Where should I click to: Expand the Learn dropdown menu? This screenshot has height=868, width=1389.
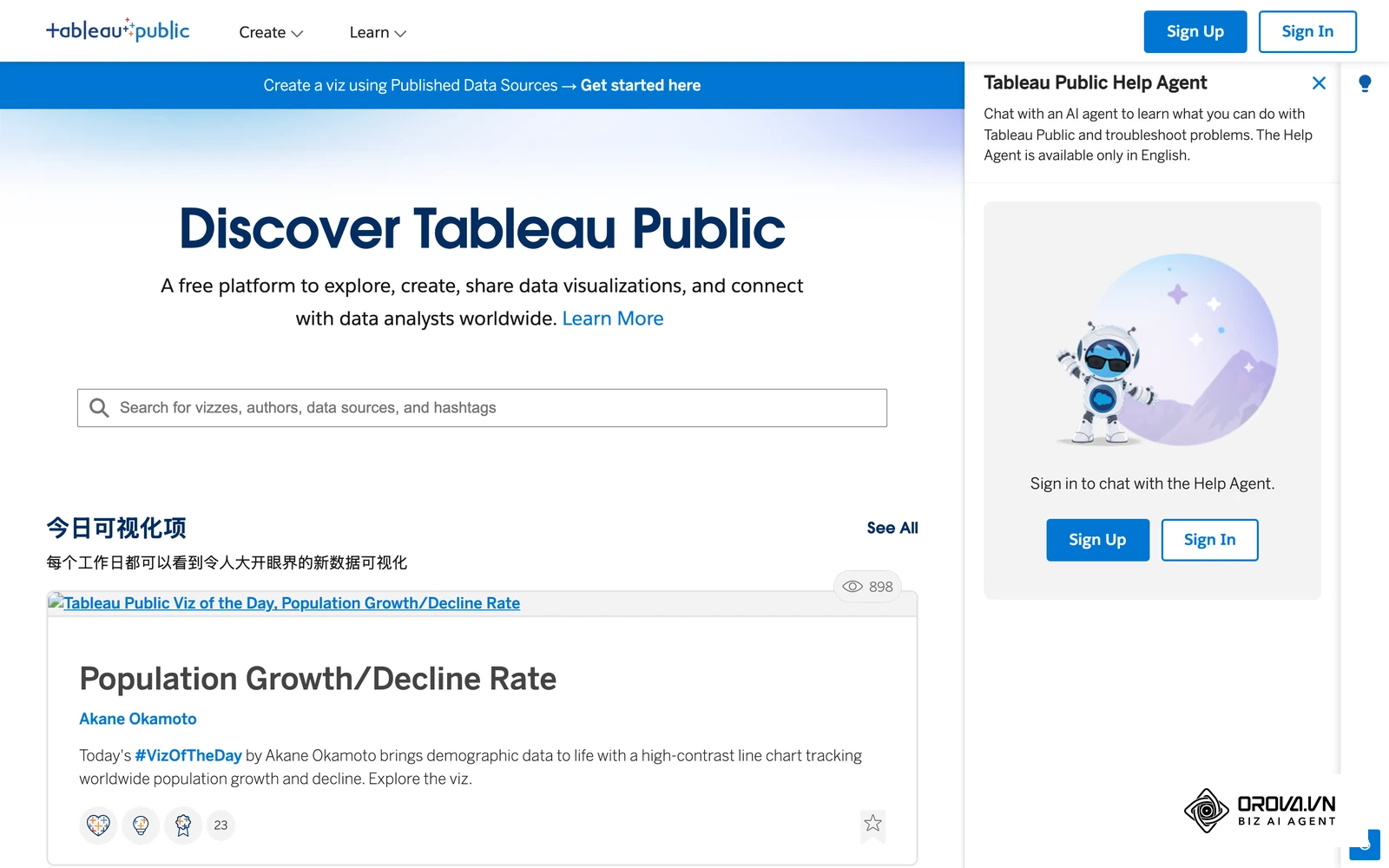pos(378,32)
